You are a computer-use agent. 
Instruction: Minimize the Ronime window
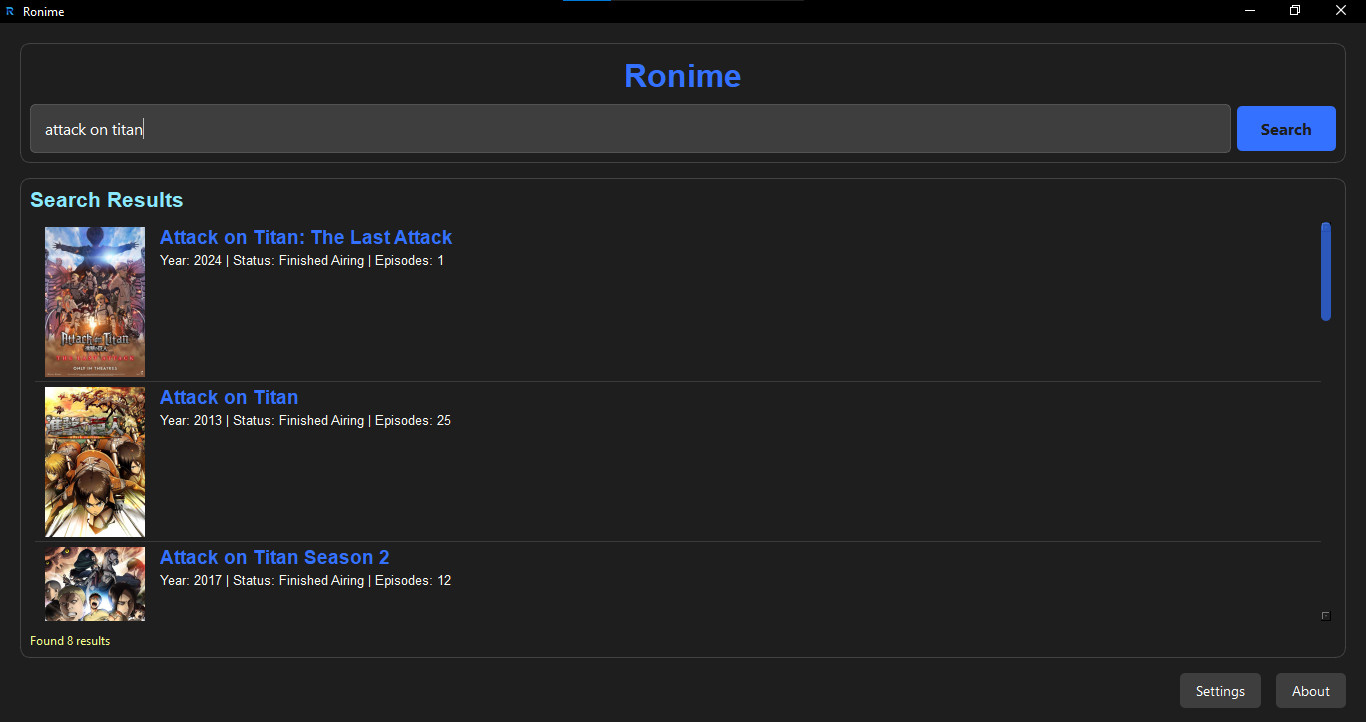pos(1250,11)
